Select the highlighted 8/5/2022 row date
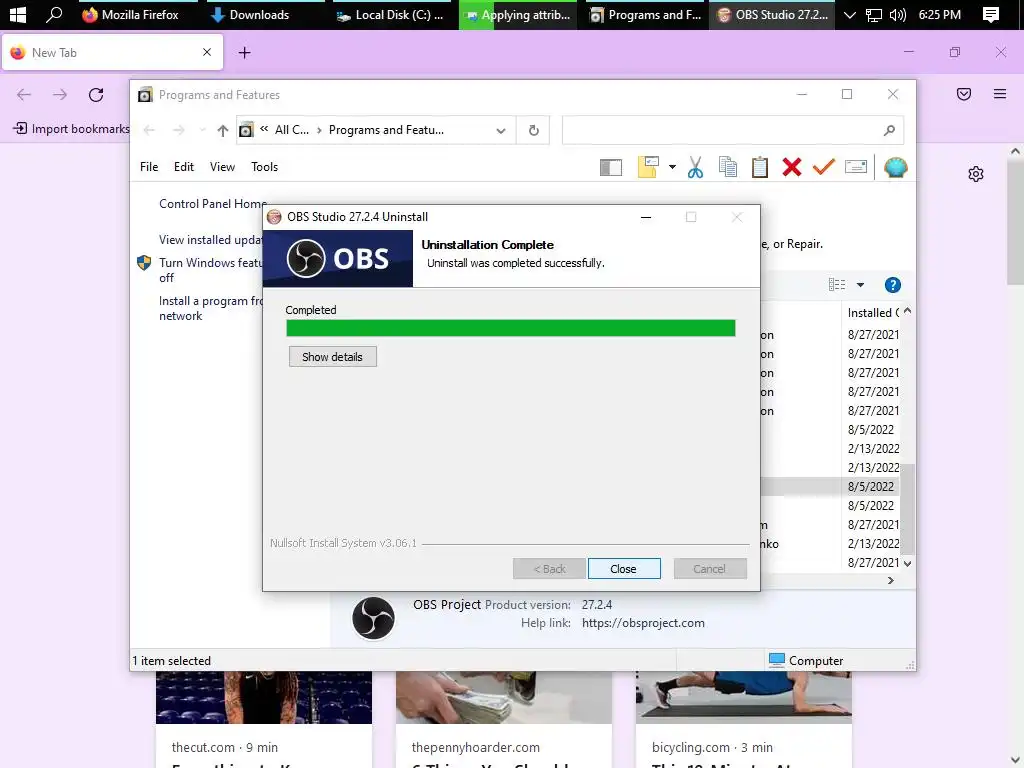The height and width of the screenshot is (768, 1024). pyautogui.click(x=871, y=487)
